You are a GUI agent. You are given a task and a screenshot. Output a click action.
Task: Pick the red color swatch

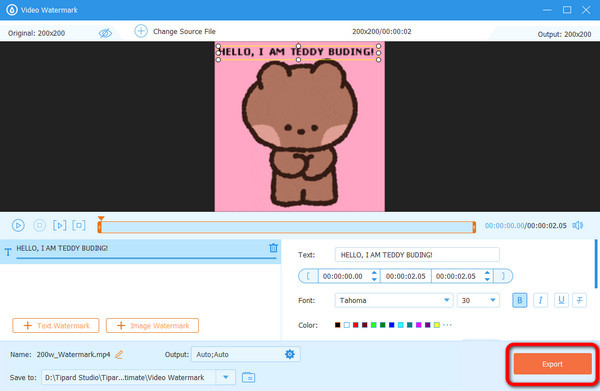[x=355, y=325]
